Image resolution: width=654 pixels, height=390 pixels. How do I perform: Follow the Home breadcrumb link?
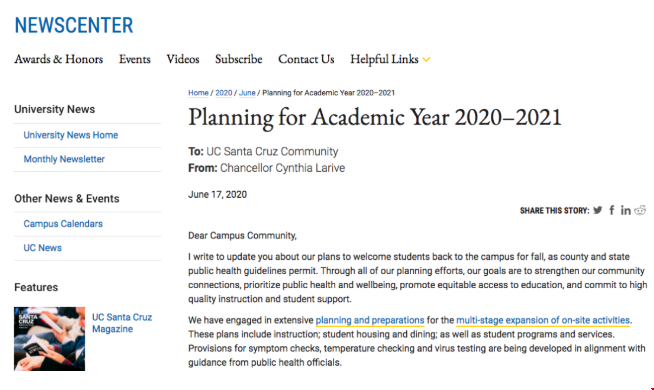click(x=198, y=93)
